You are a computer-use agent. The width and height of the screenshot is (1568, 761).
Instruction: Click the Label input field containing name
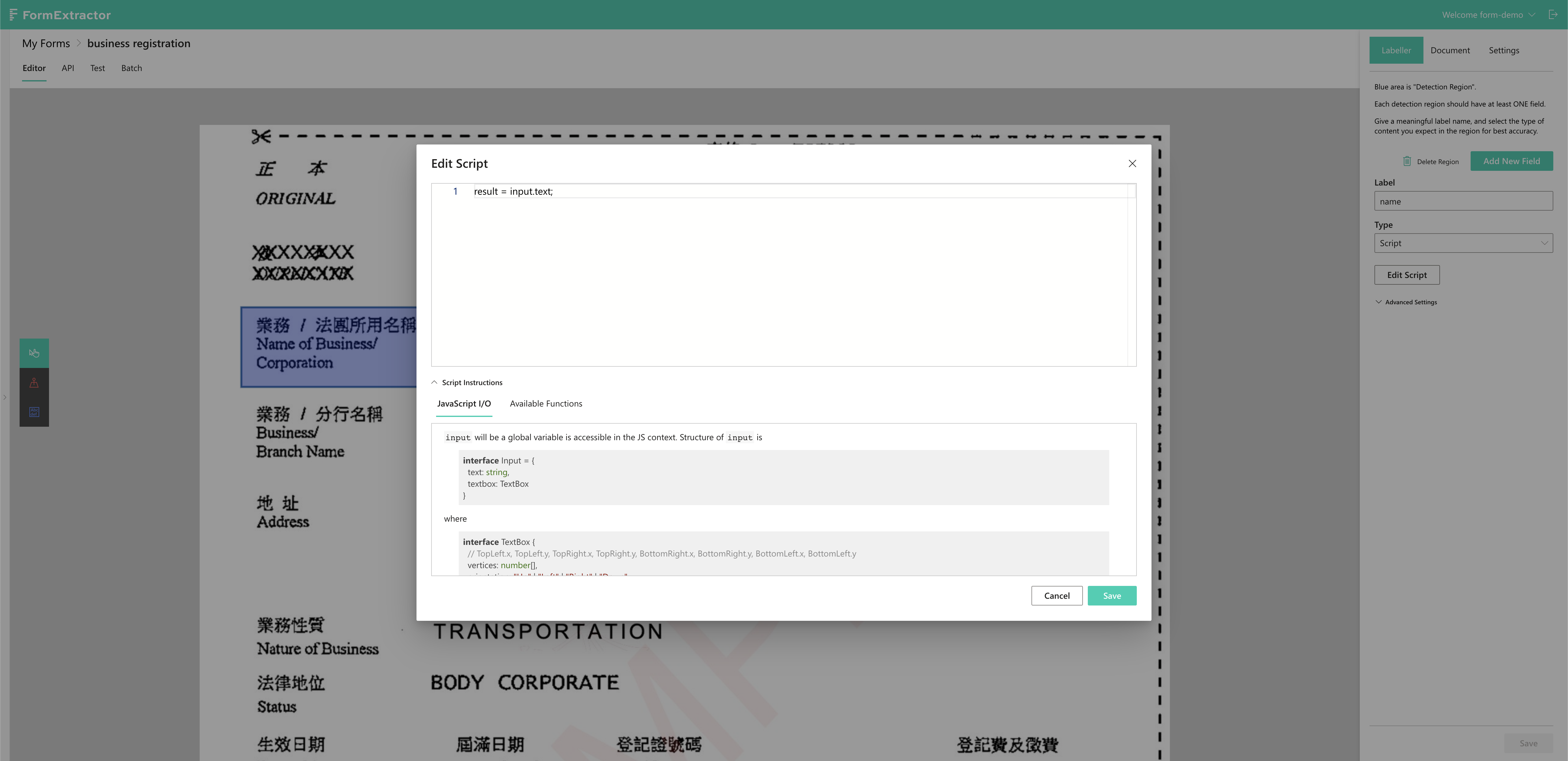[x=1463, y=201]
